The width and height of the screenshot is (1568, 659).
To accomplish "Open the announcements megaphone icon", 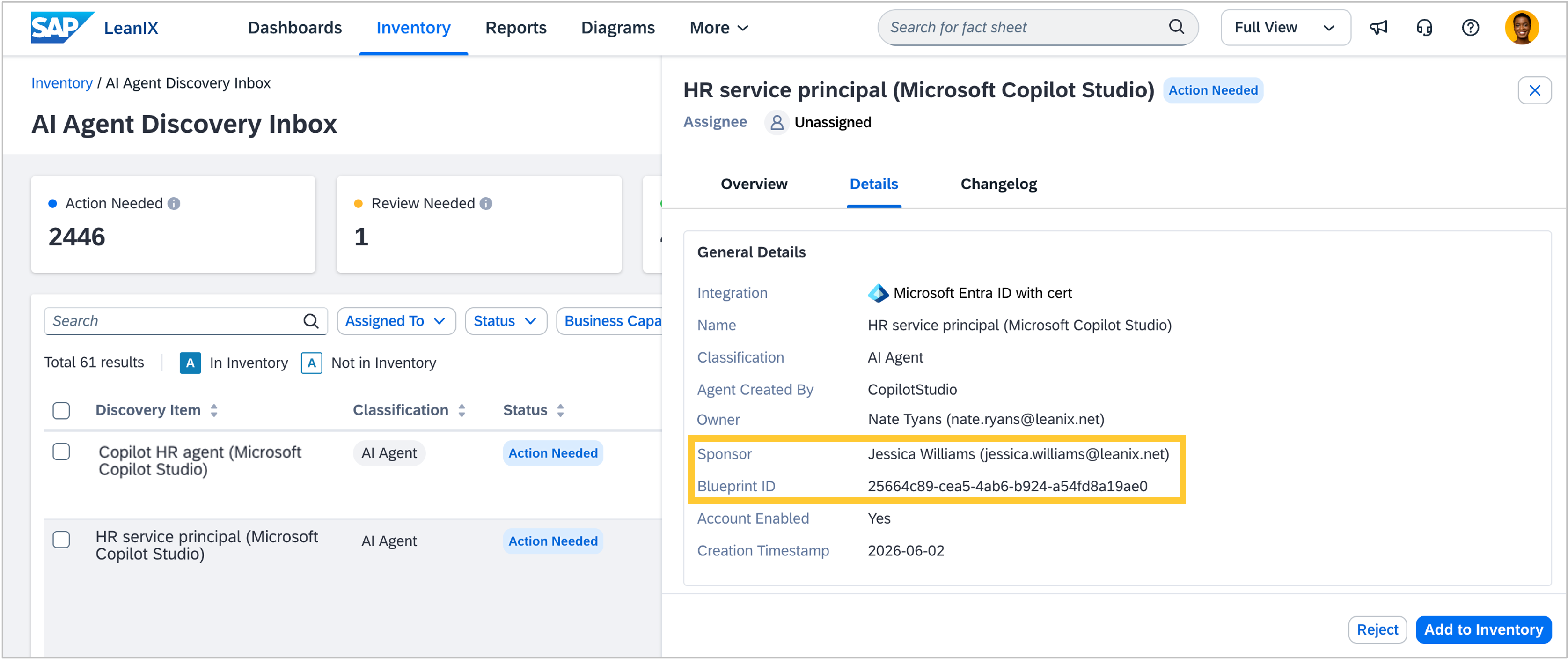I will click(1378, 28).
